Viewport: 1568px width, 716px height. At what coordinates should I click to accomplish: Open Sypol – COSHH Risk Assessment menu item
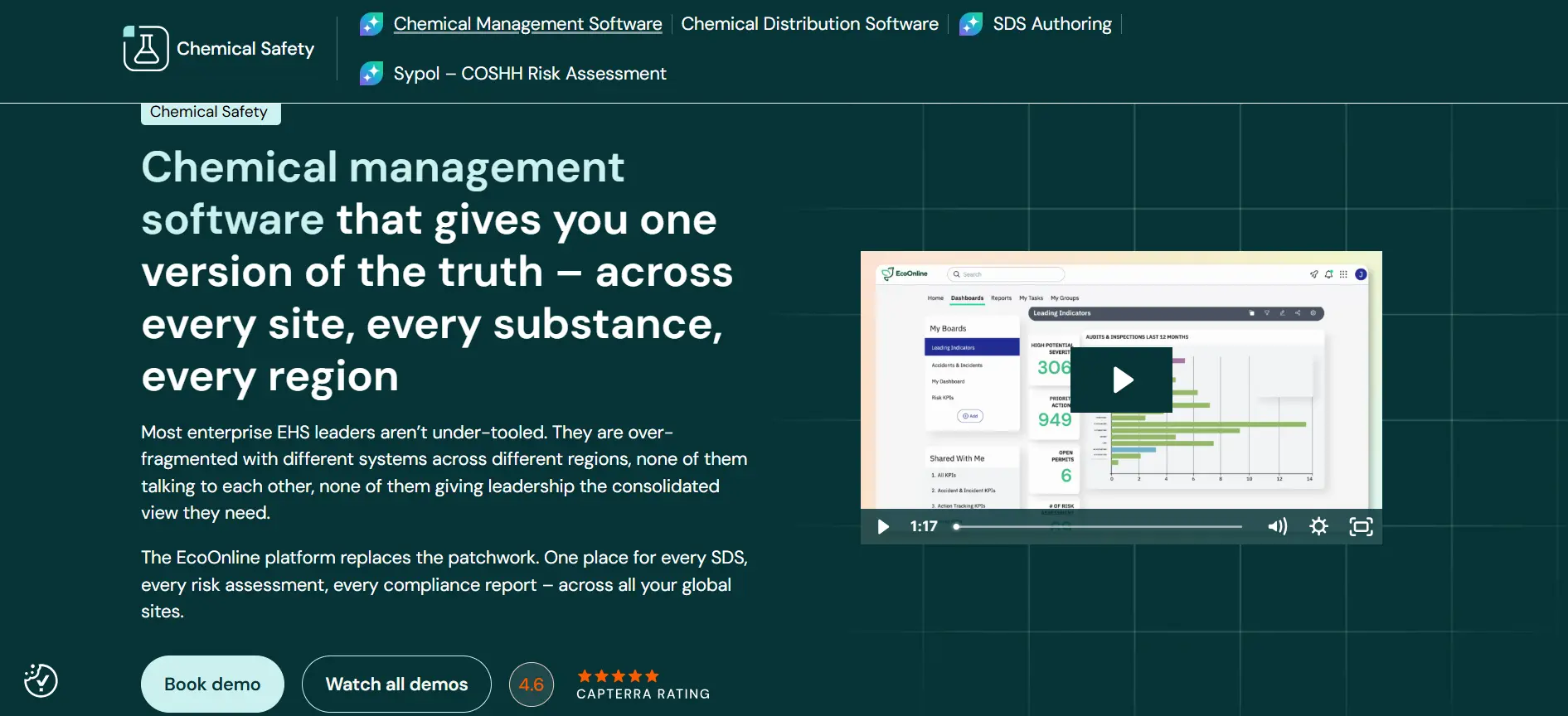[x=530, y=74]
